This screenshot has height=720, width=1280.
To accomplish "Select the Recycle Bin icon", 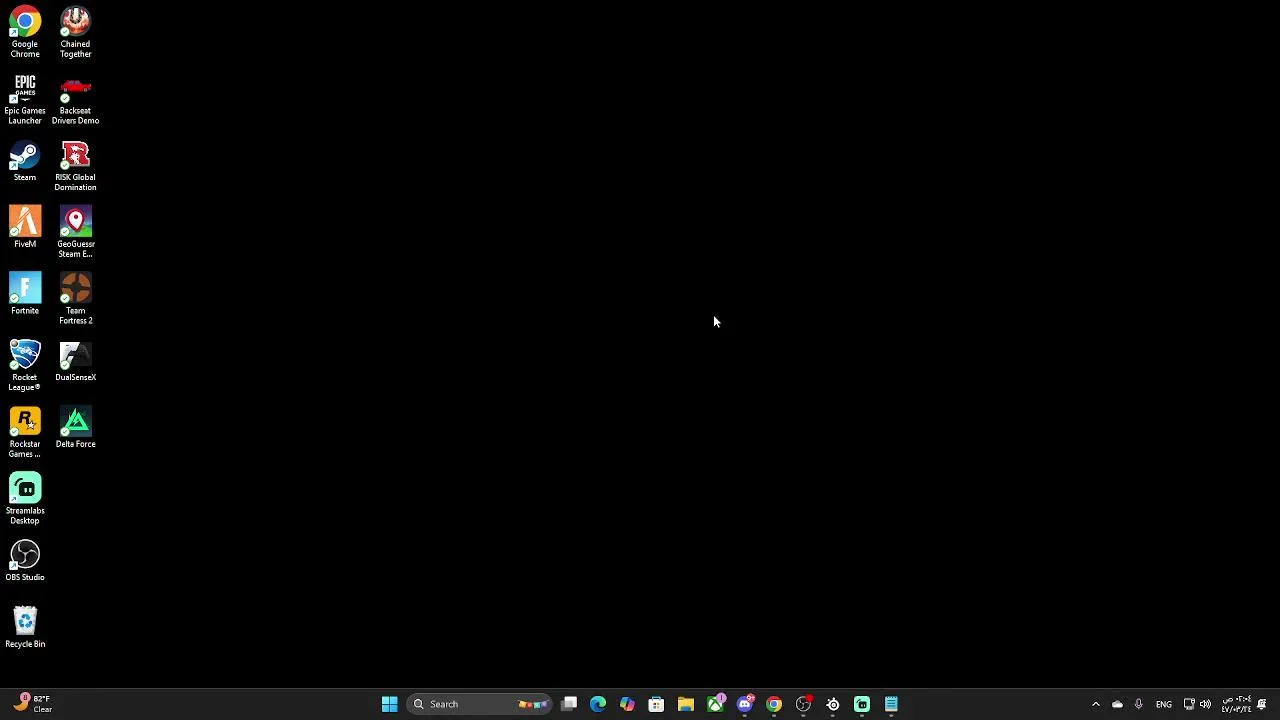I will [x=25, y=628].
